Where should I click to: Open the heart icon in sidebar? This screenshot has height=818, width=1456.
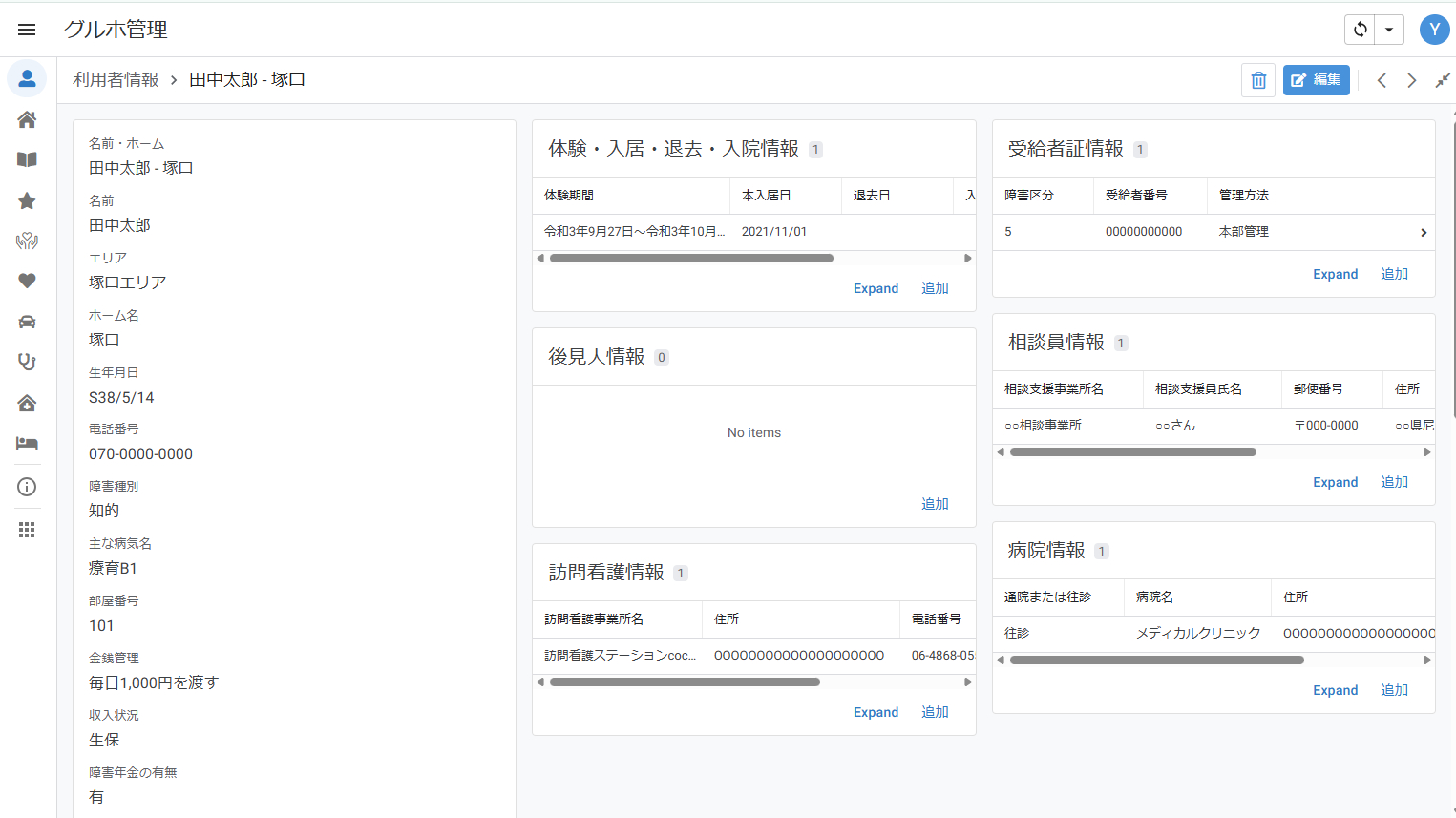(x=27, y=281)
